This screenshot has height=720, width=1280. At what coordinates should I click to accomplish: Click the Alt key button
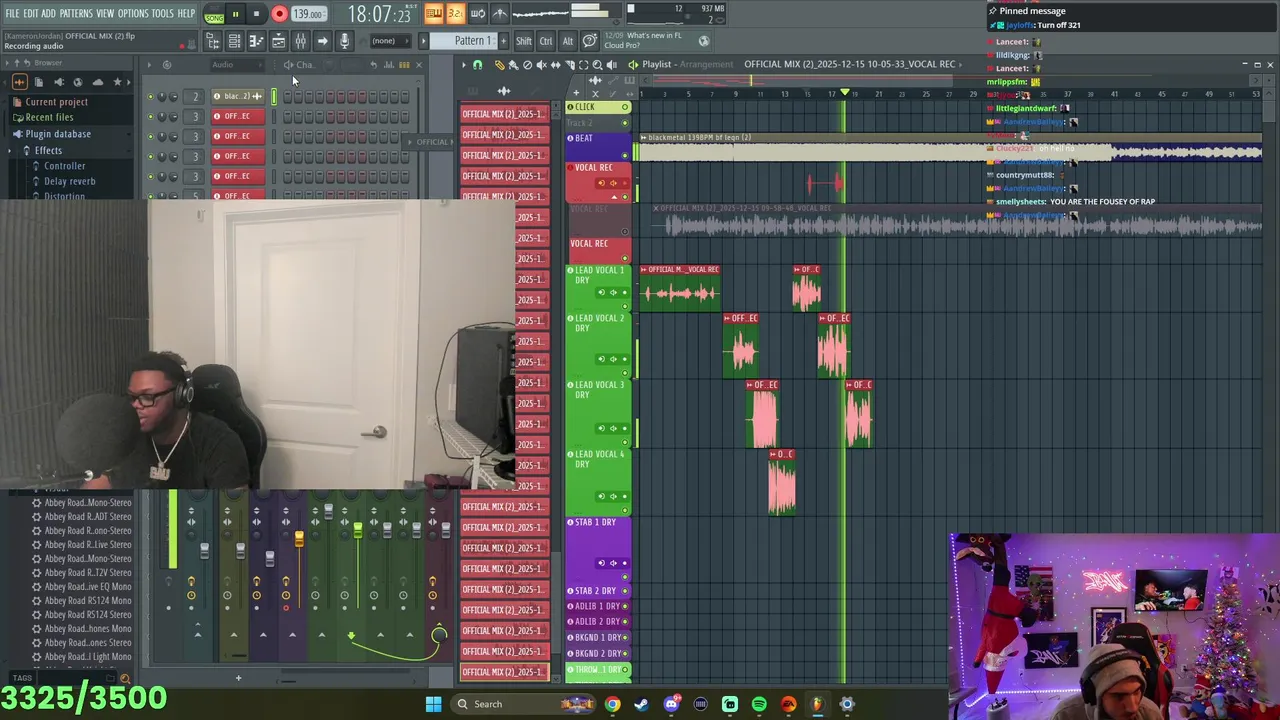567,41
